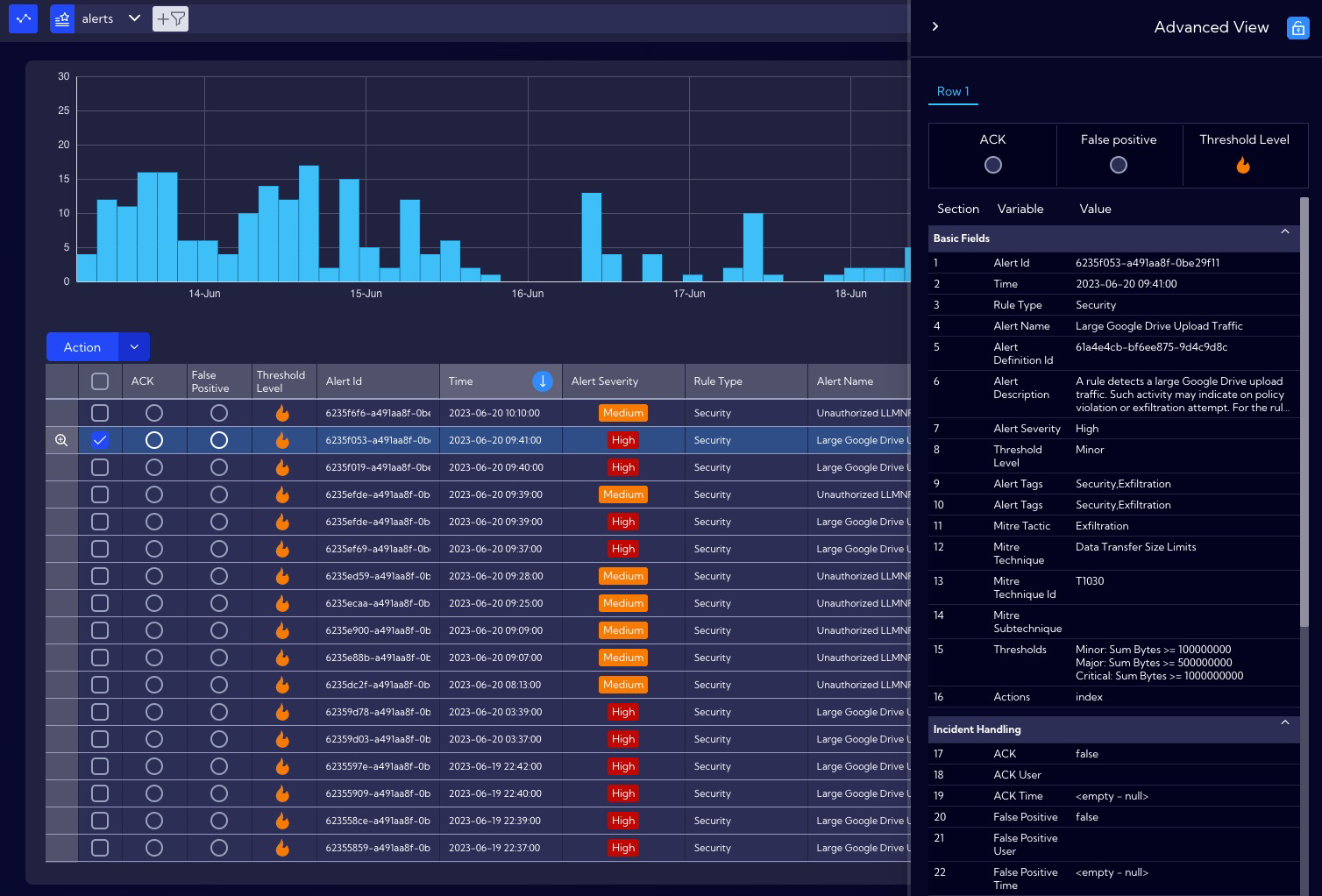This screenshot has height=896, width=1322.
Task: Set False Positive radio for alert 623558ce
Action: (219, 821)
